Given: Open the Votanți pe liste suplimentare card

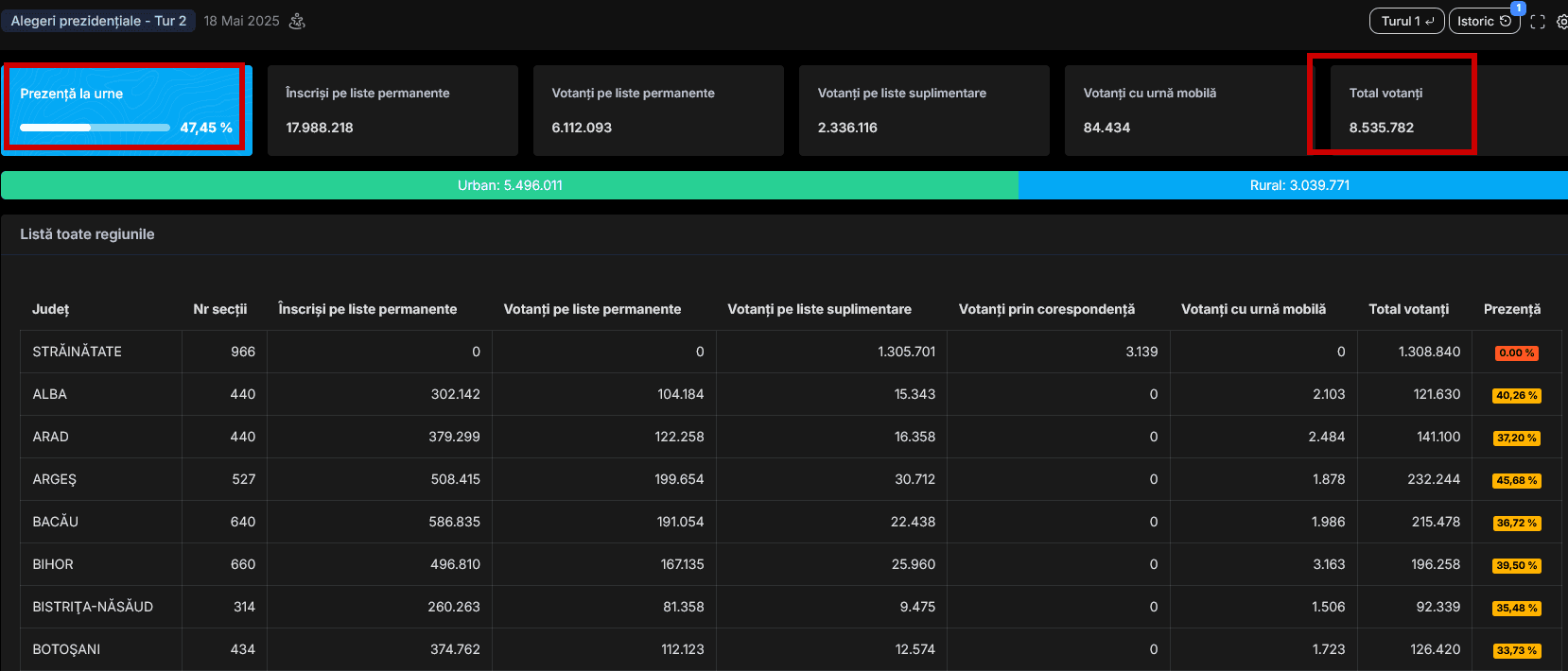Looking at the screenshot, I should coord(924,110).
